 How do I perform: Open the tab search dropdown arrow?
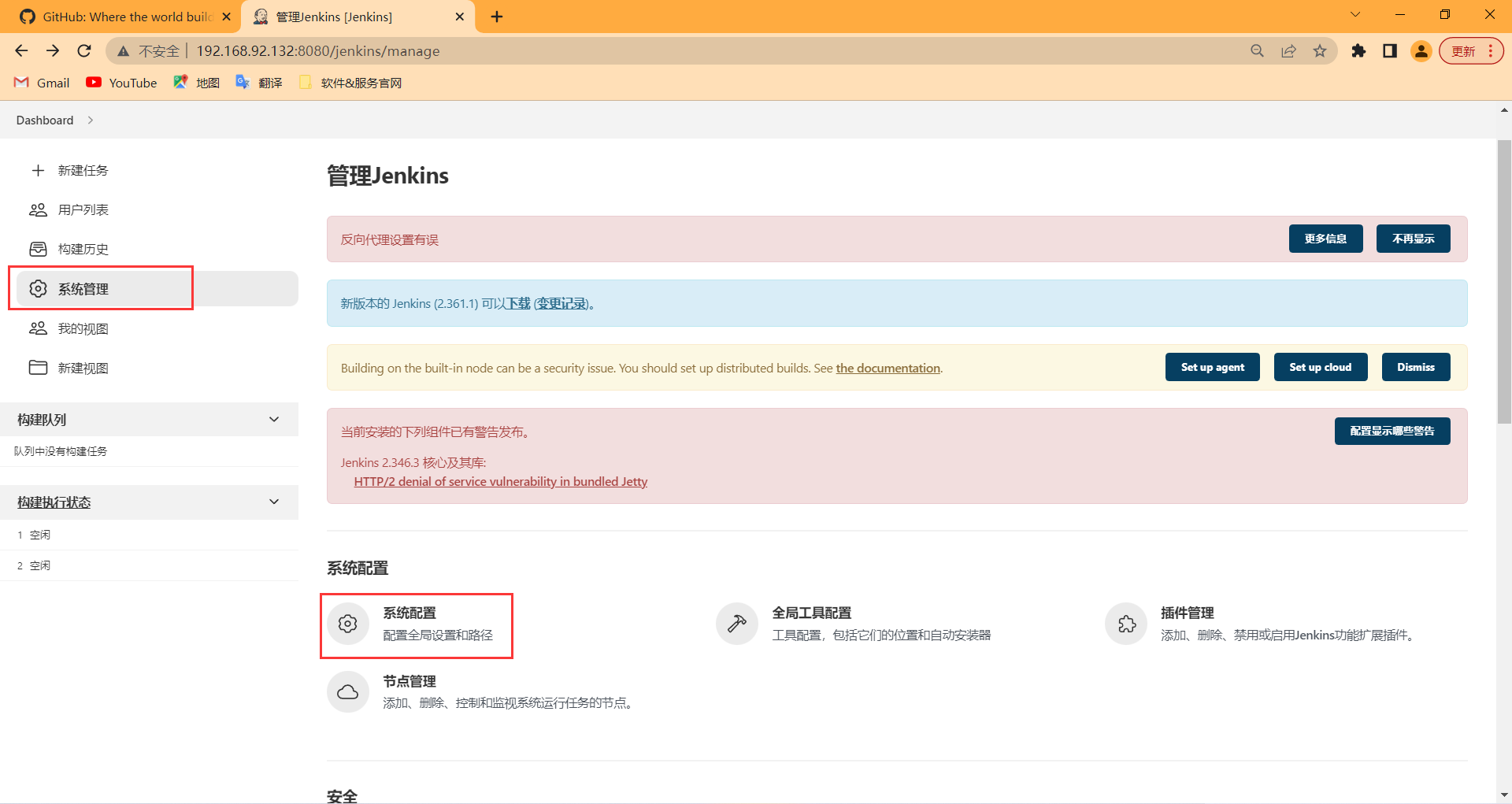(x=1355, y=14)
